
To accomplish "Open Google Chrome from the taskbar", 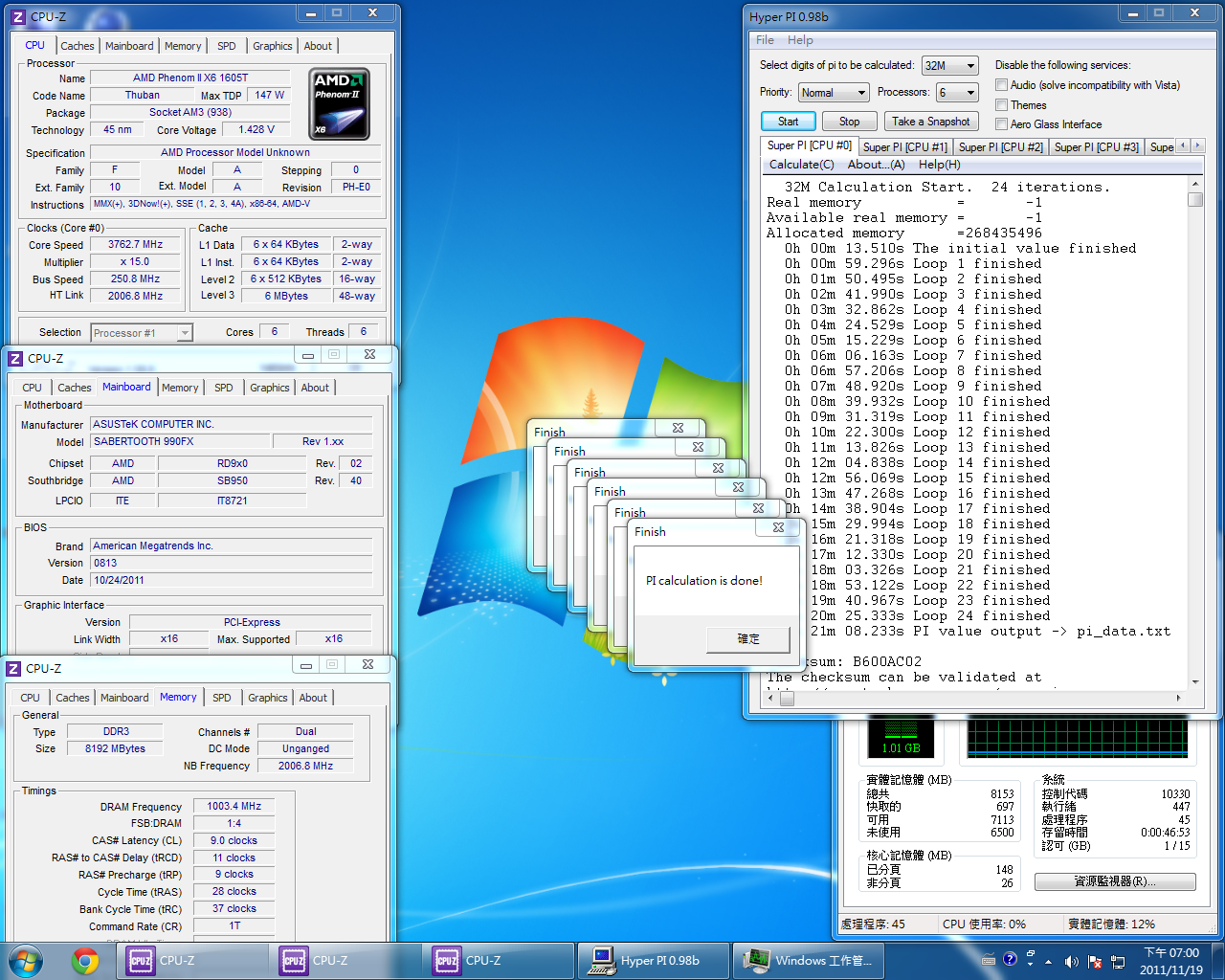I will (x=85, y=961).
